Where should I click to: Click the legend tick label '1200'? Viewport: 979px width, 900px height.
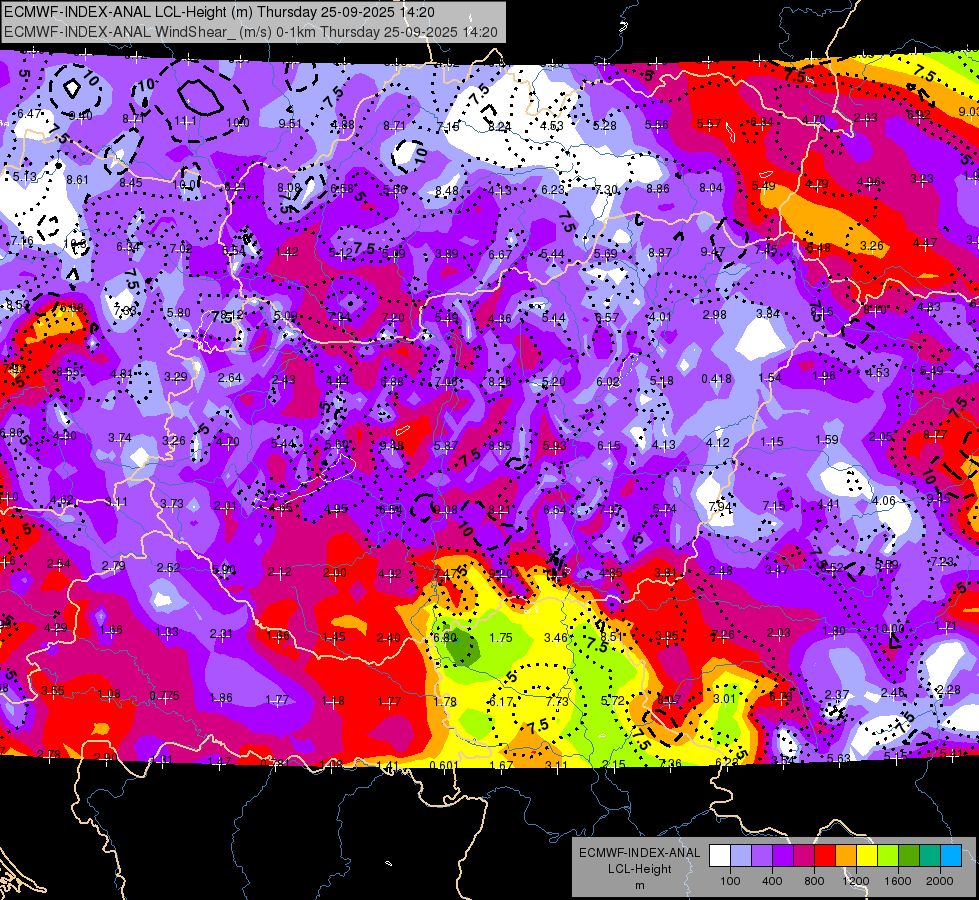tap(855, 881)
